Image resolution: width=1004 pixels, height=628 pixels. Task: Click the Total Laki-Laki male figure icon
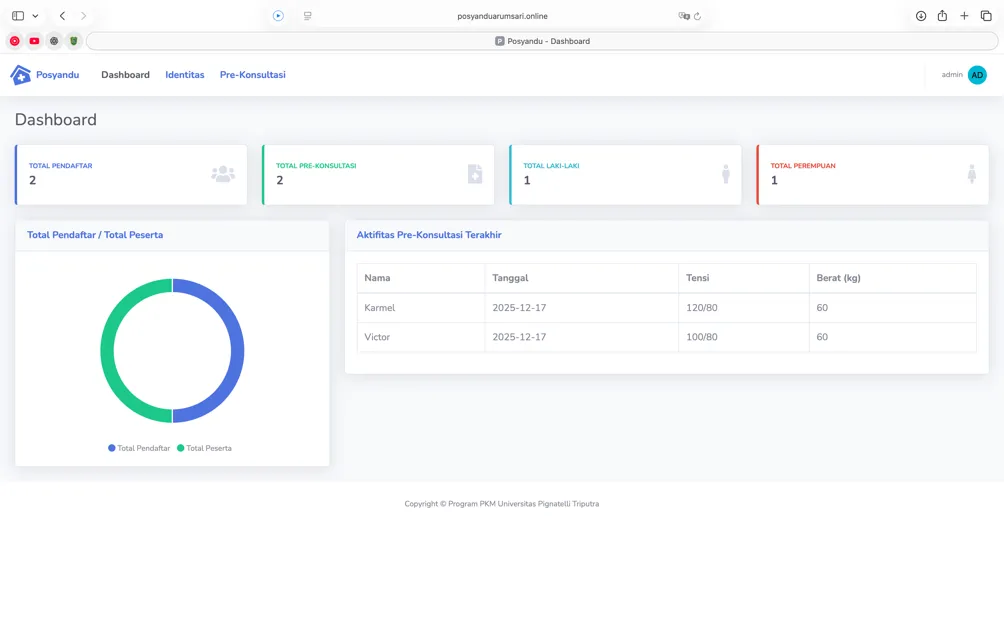pyautogui.click(x=725, y=174)
